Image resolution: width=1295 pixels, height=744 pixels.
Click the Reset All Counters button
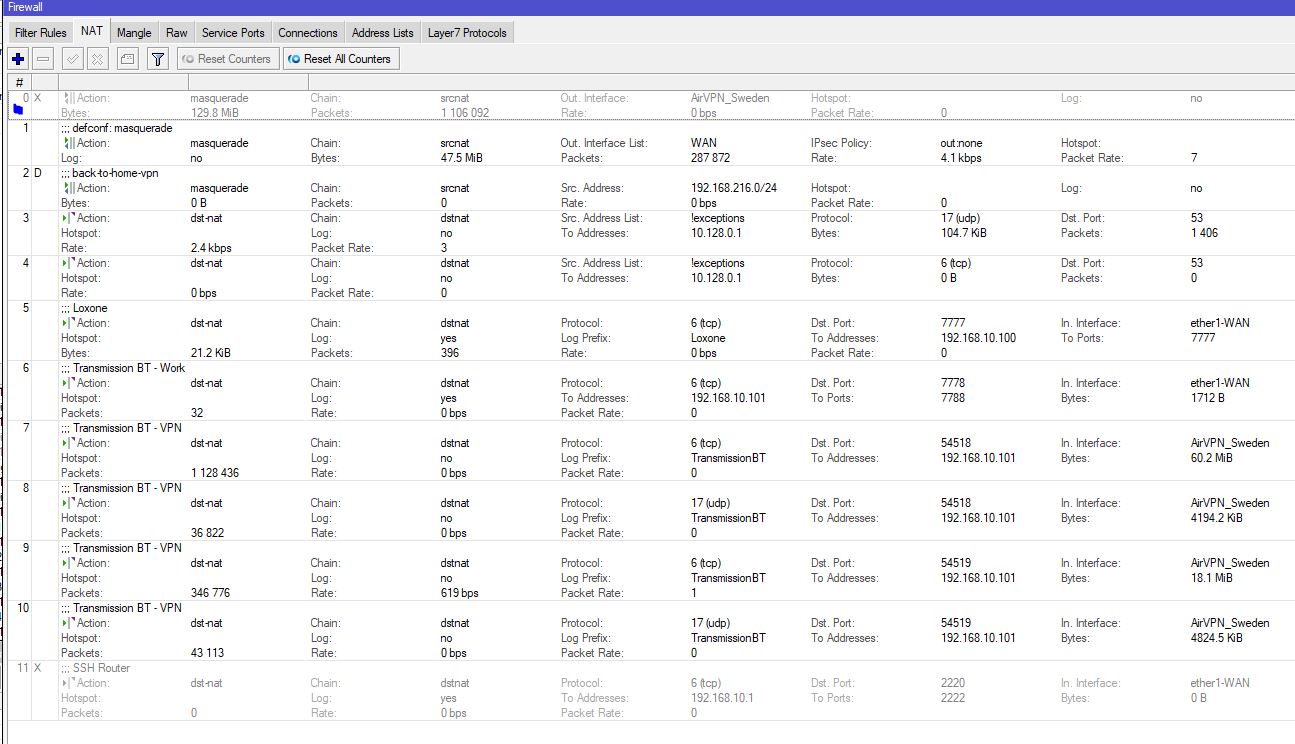click(x=341, y=59)
